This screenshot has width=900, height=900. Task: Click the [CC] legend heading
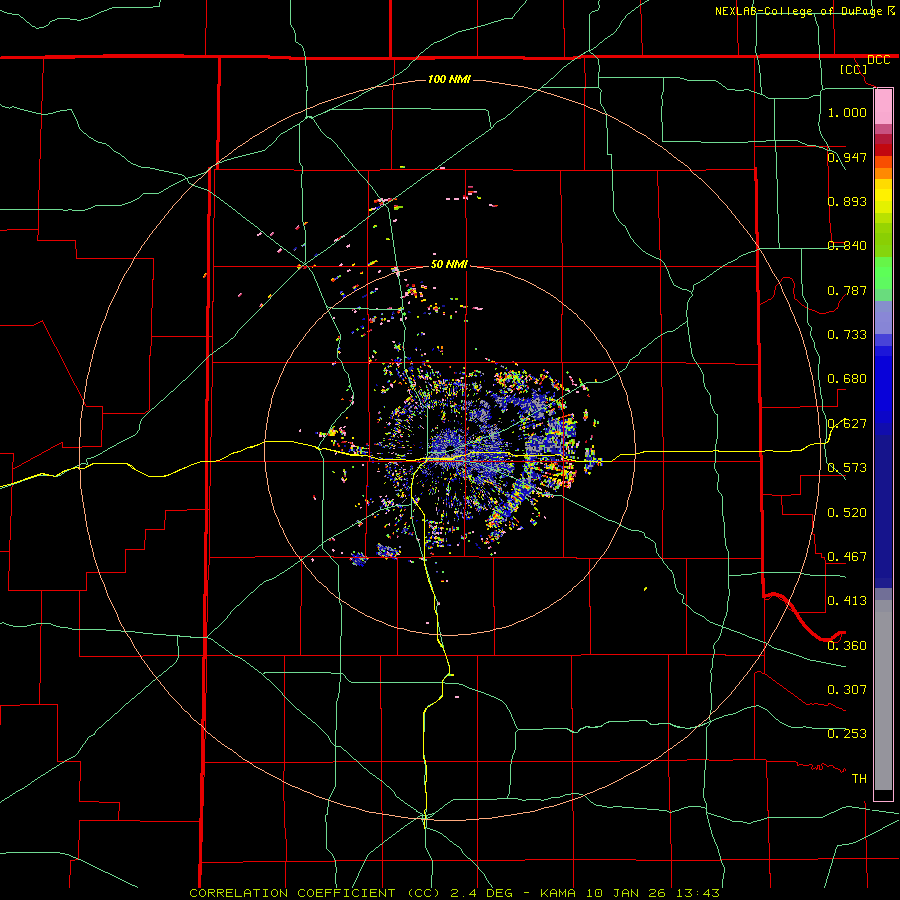click(x=853, y=69)
